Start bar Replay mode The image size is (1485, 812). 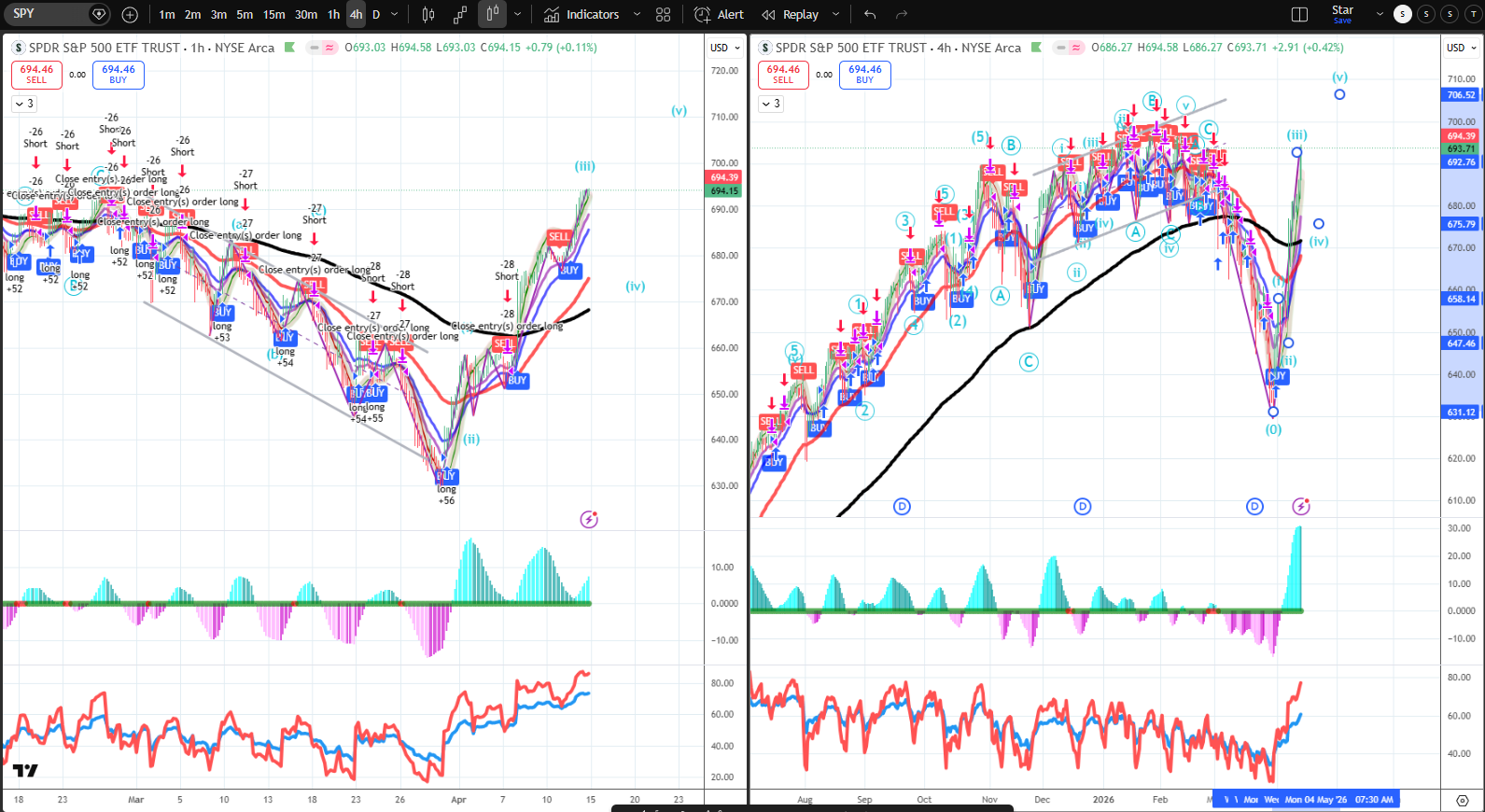[790, 14]
